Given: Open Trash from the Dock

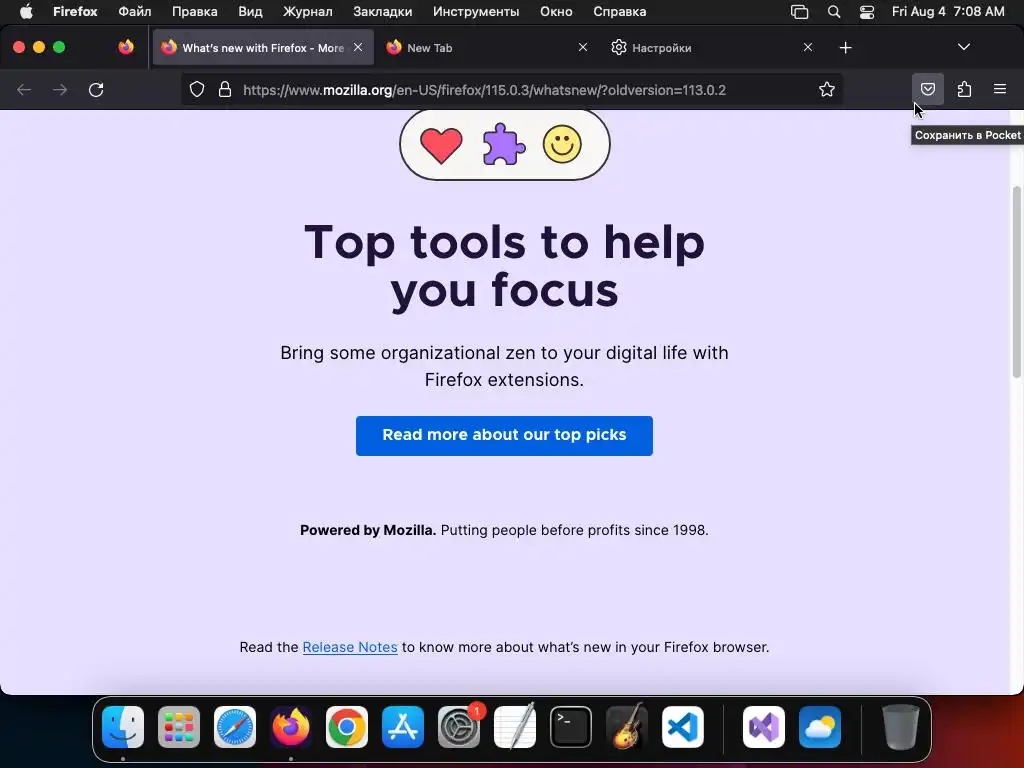Looking at the screenshot, I should 901,727.
